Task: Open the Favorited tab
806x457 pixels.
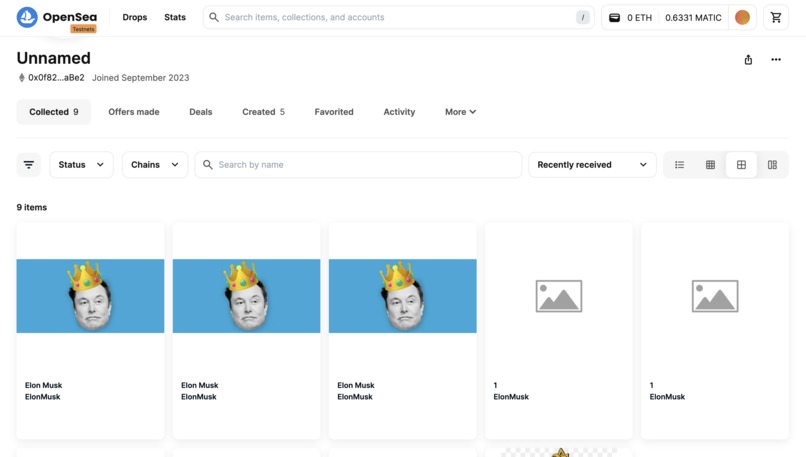Action: click(334, 112)
